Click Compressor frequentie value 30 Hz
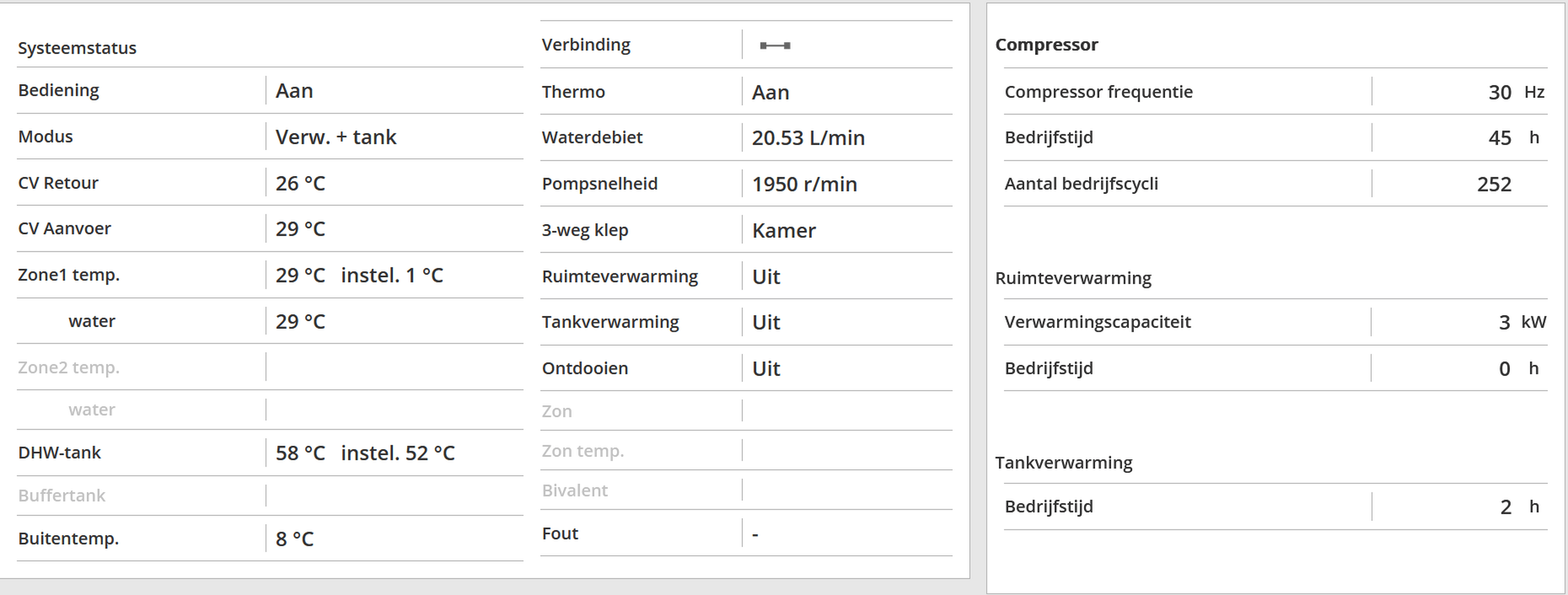Screen dimensions: 1568x595 point(1516,92)
